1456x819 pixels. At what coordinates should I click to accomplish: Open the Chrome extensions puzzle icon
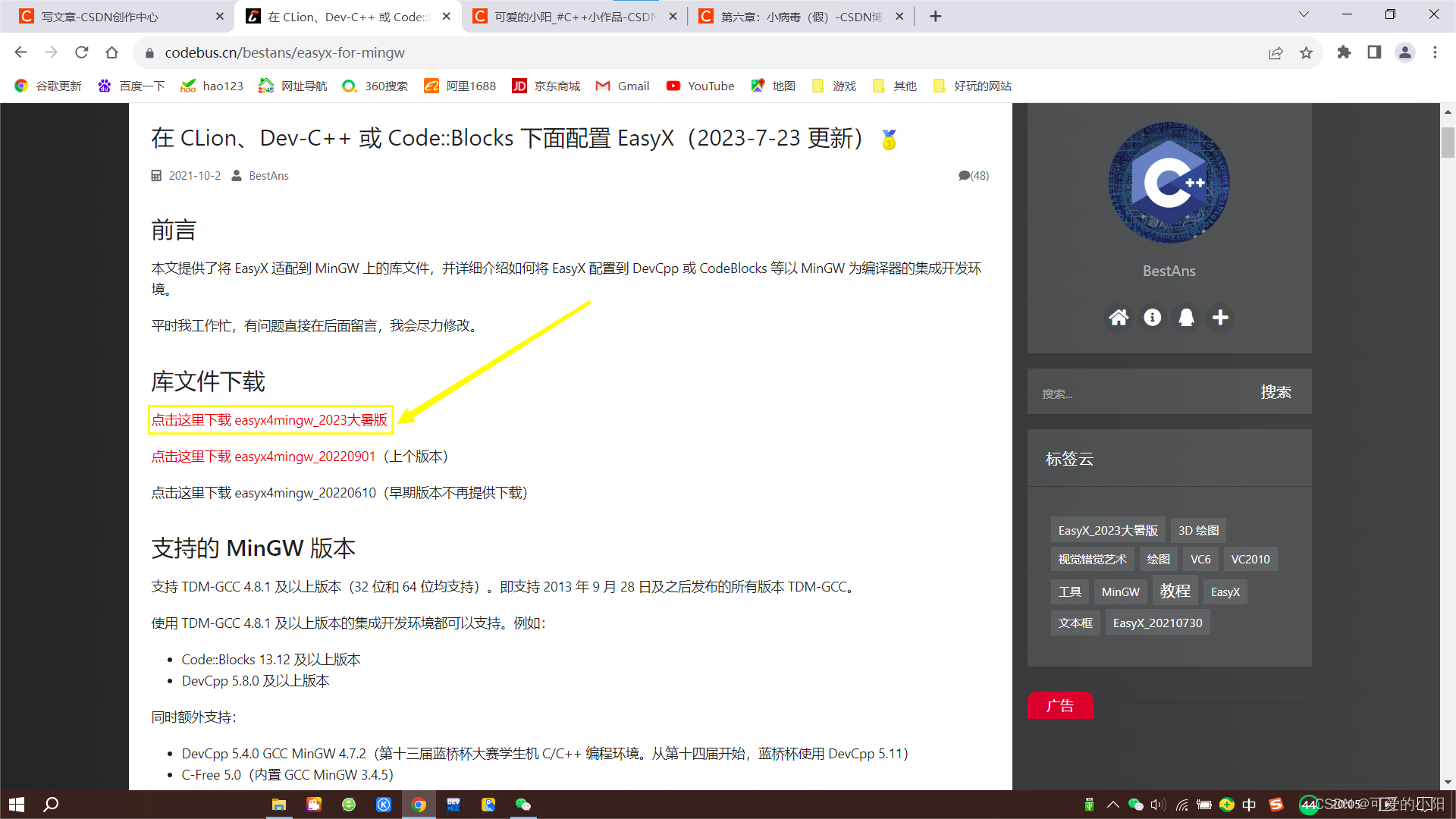point(1344,52)
